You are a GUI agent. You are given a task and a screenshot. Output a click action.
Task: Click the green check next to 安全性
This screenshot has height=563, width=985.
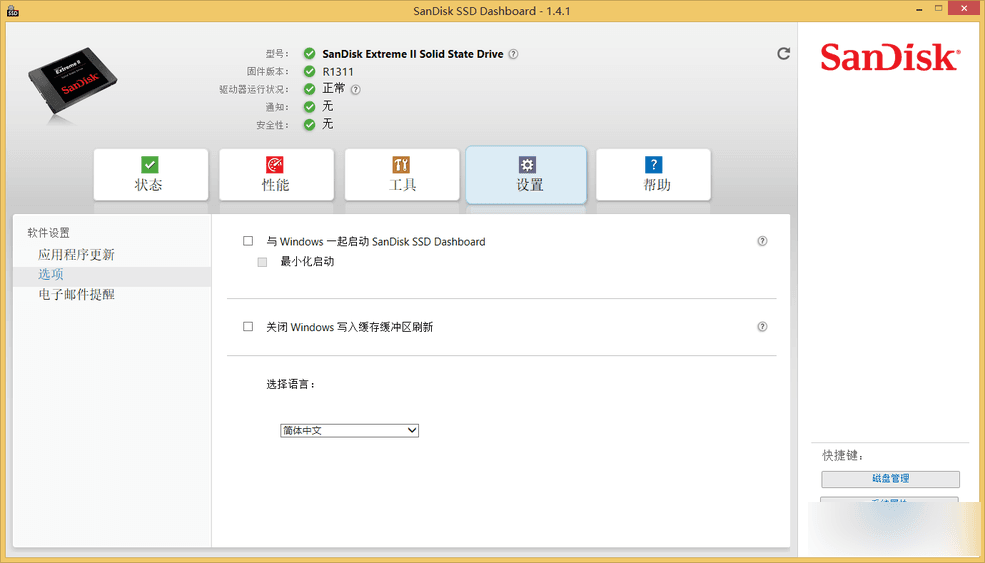click(x=309, y=124)
